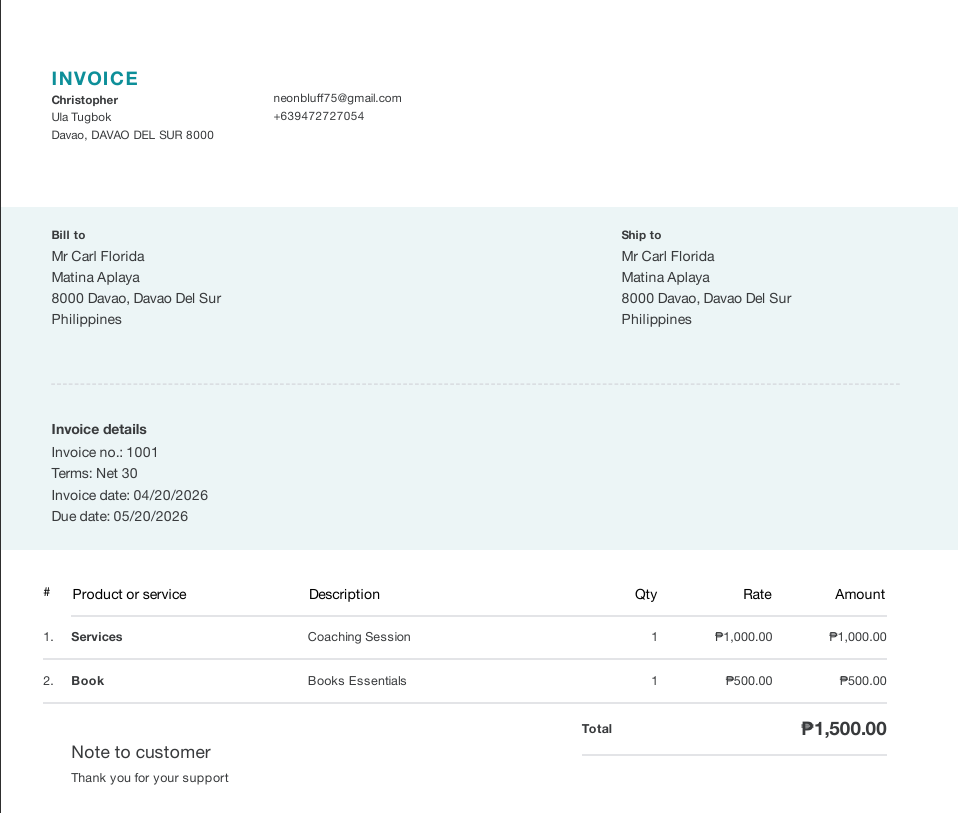The width and height of the screenshot is (958, 813).
Task: Click Mr Carl Florida under Bill to
Action: (x=98, y=257)
